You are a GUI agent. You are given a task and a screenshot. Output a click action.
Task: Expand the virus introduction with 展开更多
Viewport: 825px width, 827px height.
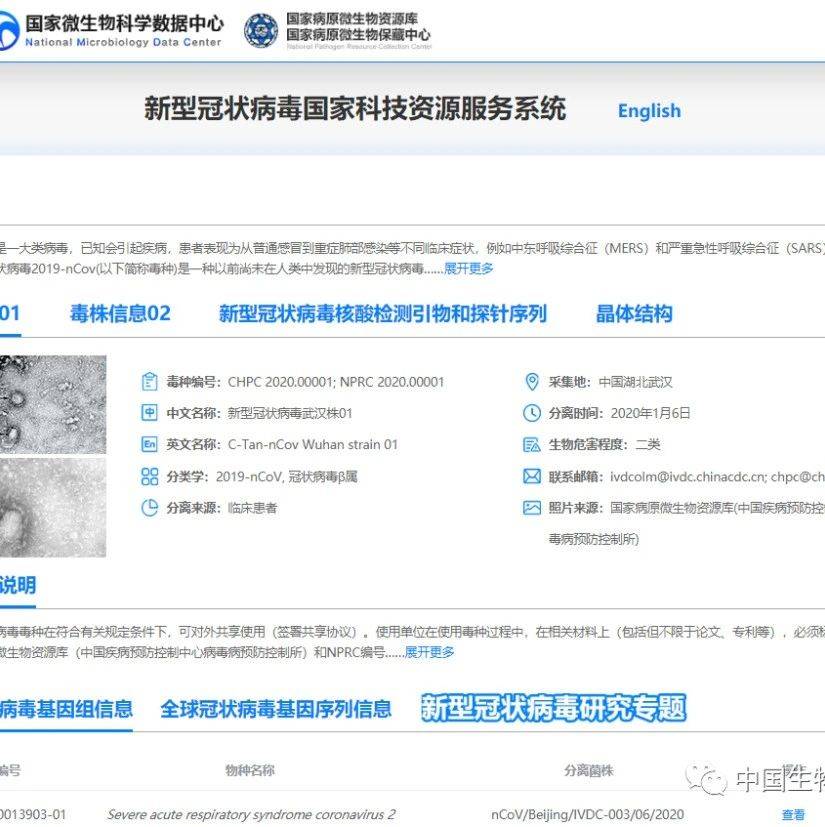point(468,268)
